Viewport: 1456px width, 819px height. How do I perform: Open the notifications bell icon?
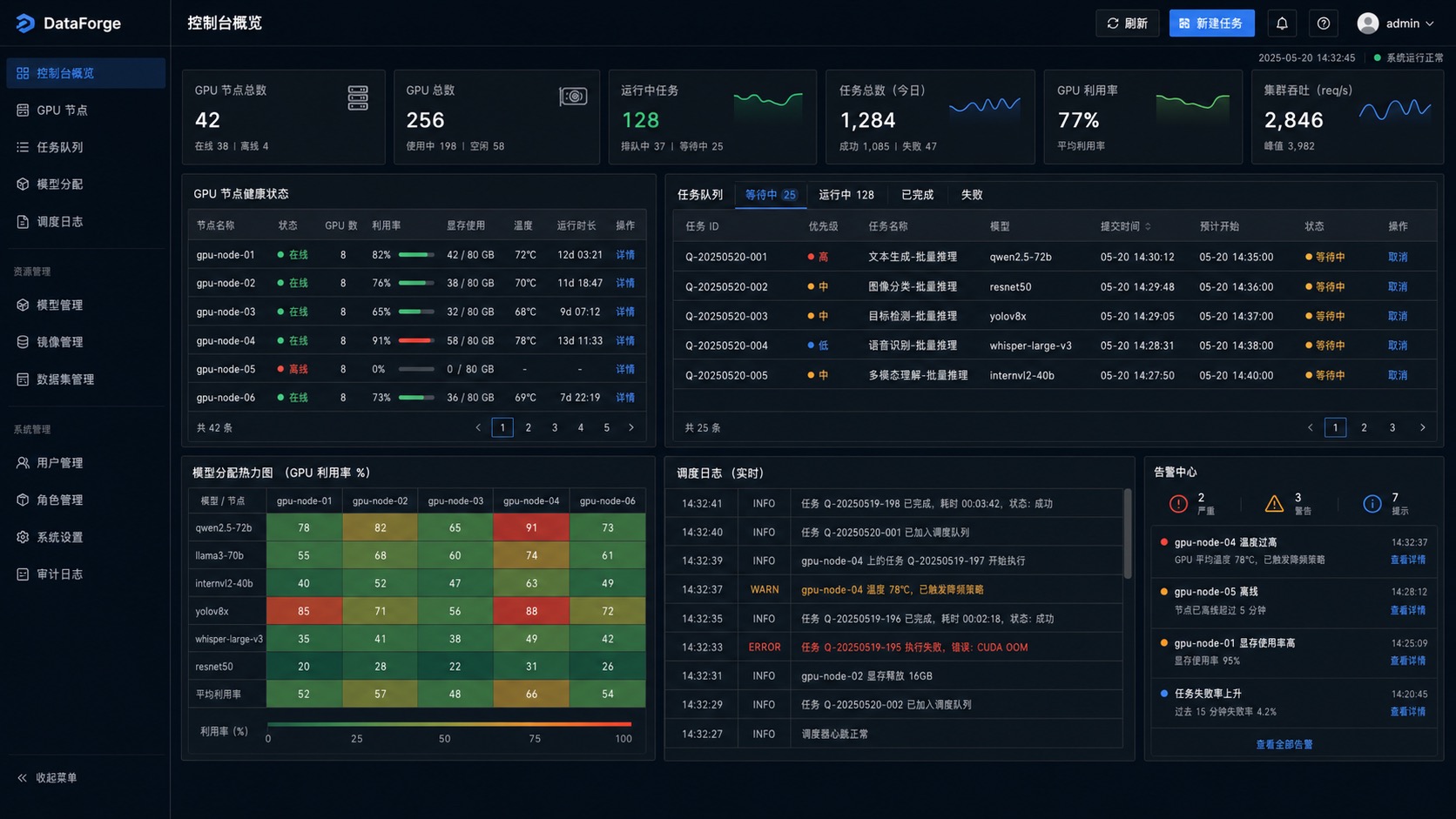(1282, 23)
